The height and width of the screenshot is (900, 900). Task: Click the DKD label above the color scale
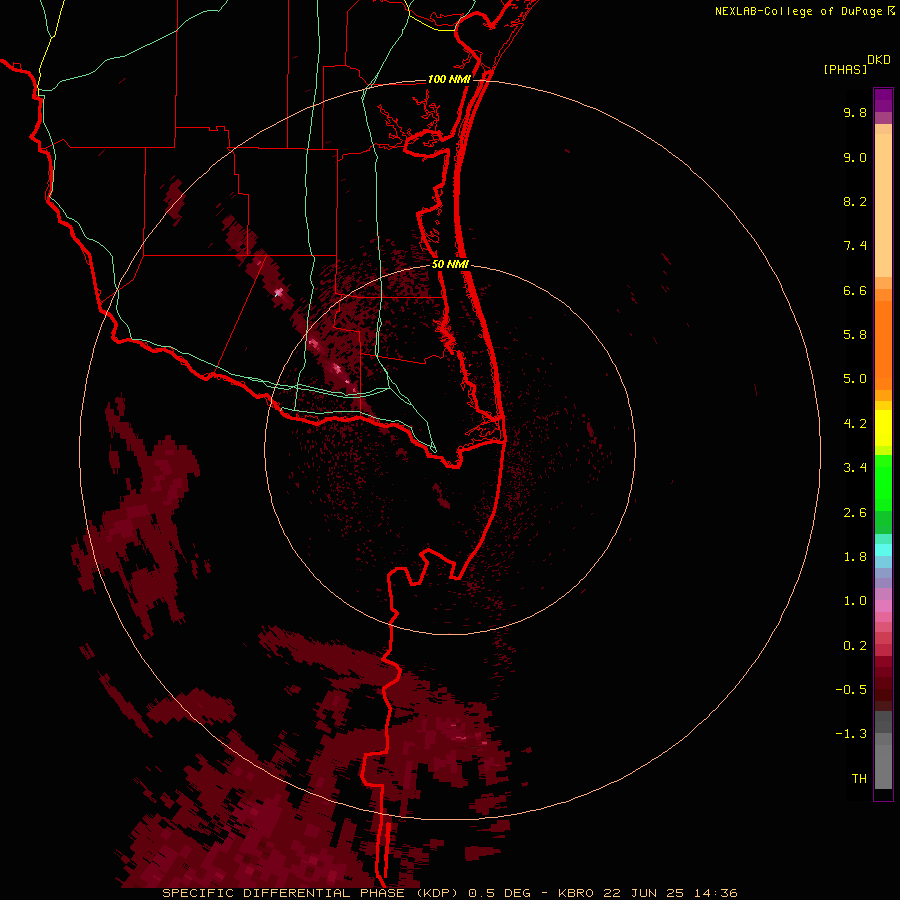pos(879,60)
